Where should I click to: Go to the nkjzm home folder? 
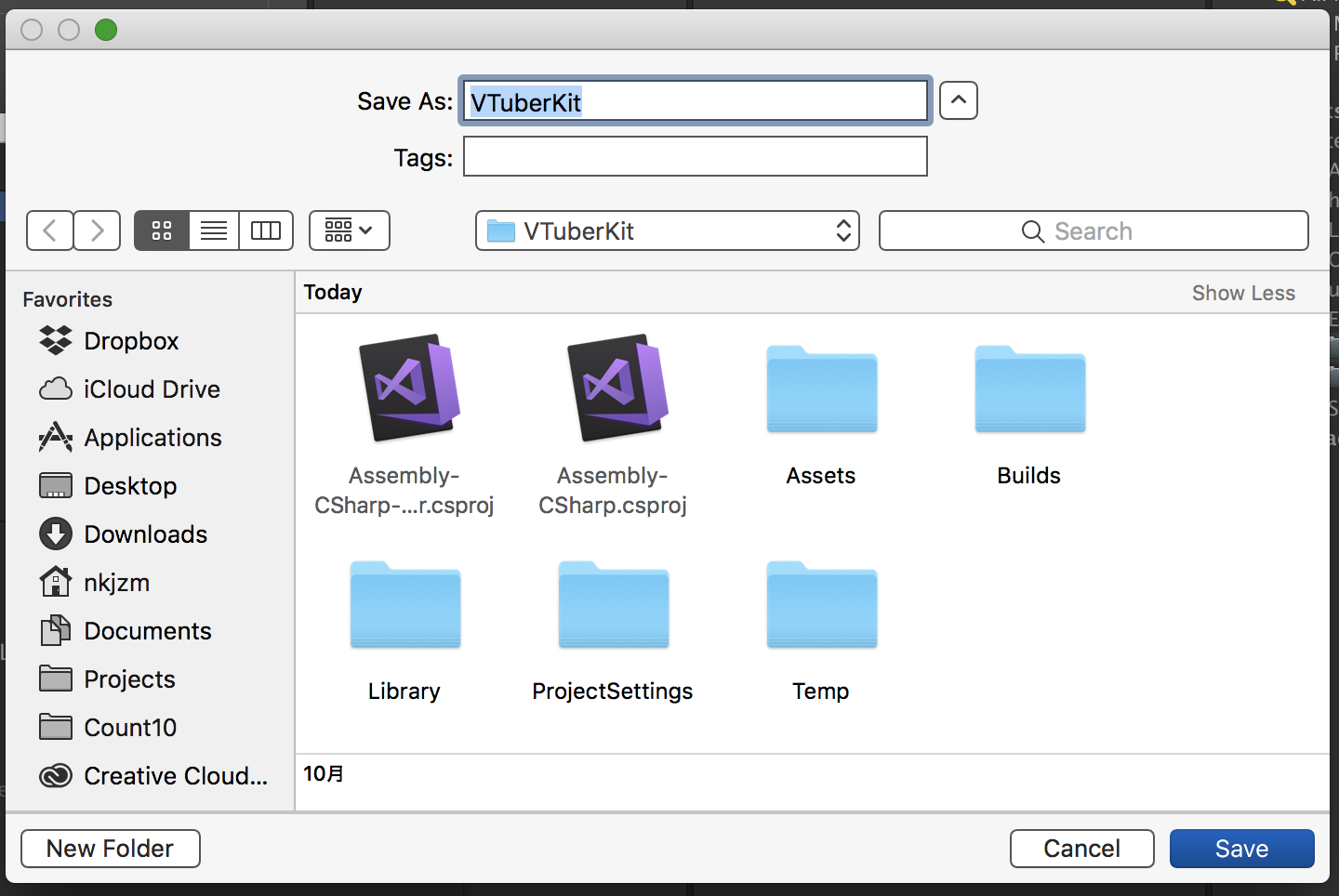click(94, 583)
